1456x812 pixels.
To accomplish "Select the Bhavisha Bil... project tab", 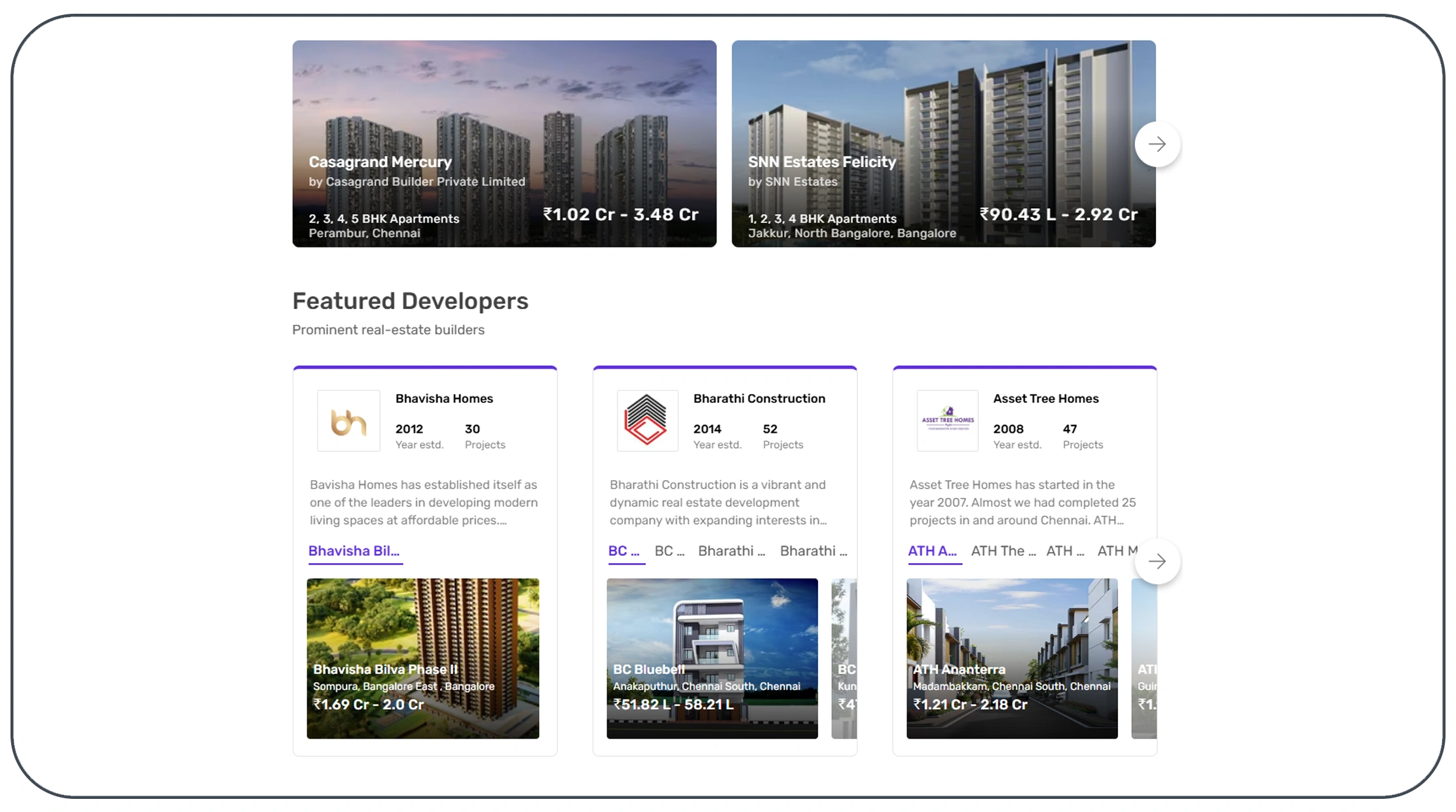I will pyautogui.click(x=354, y=551).
